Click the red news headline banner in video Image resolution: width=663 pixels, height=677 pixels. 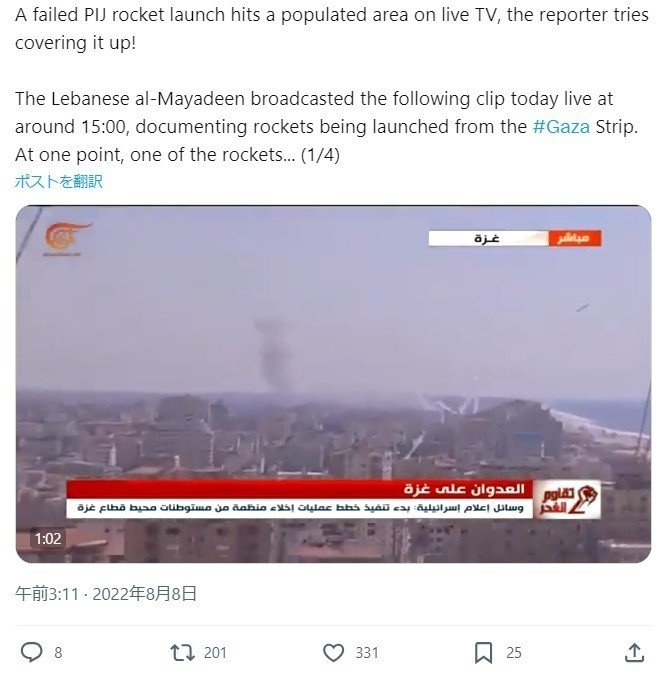click(300, 489)
